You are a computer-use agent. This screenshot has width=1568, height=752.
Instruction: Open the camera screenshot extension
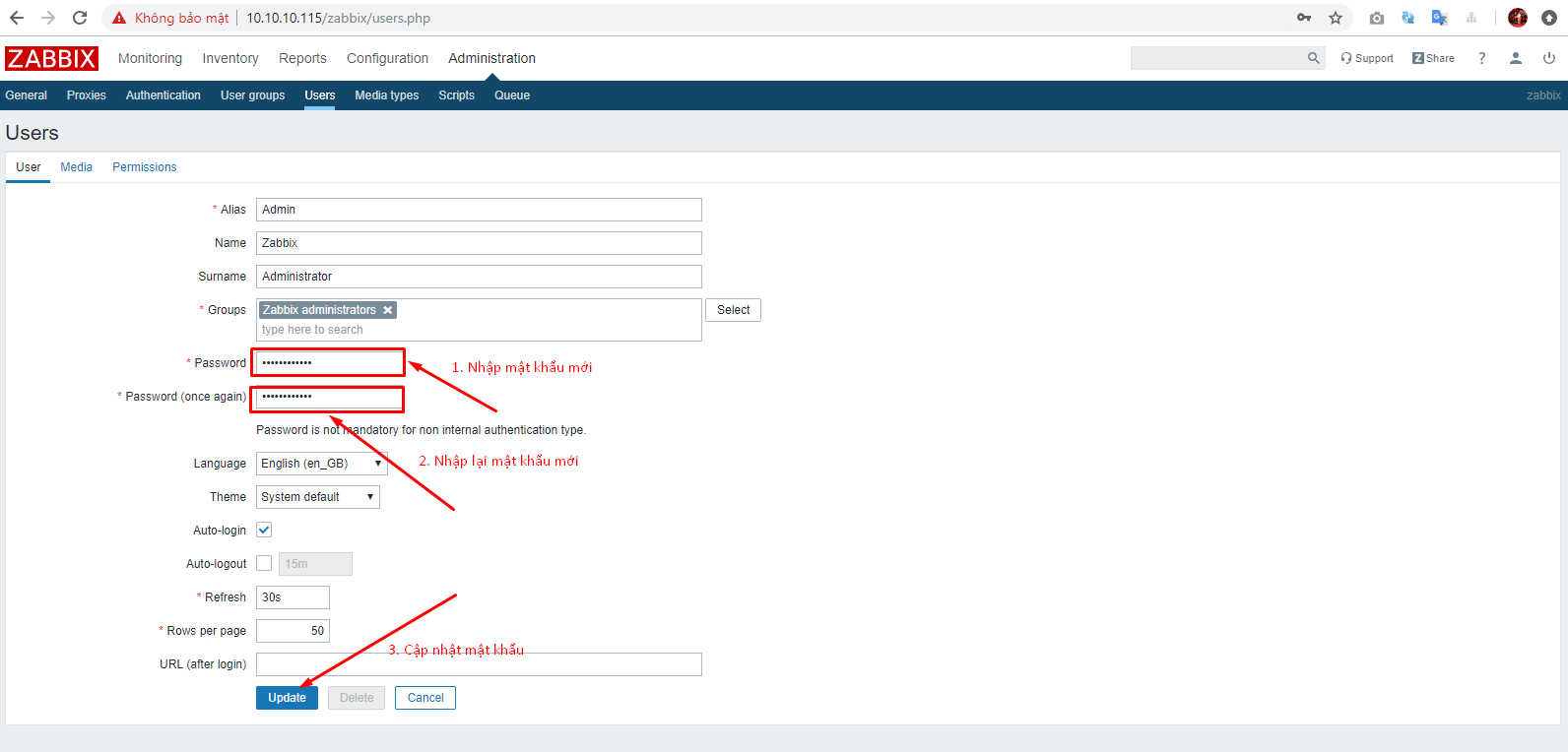[1377, 18]
